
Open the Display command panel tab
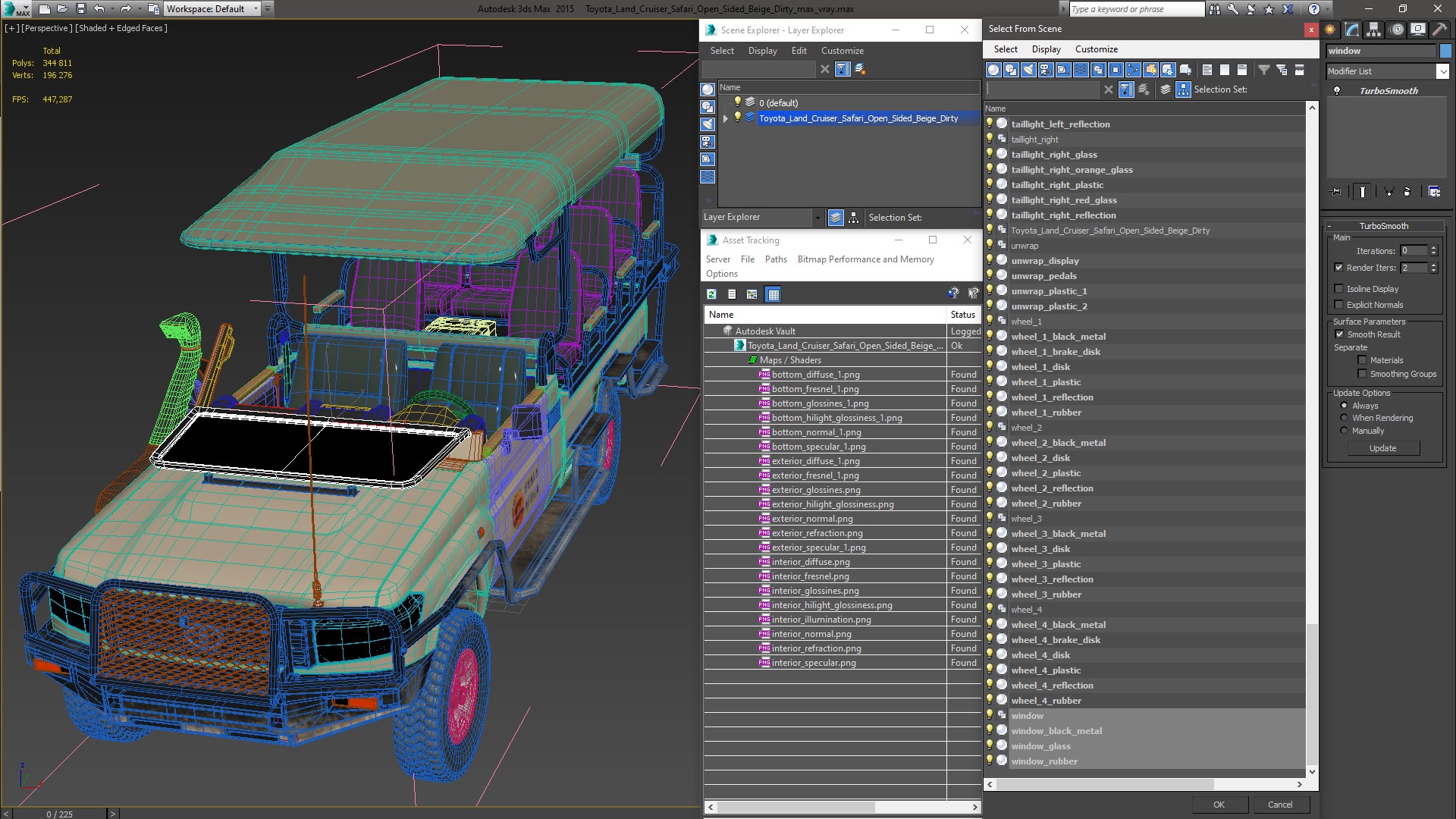1418,30
